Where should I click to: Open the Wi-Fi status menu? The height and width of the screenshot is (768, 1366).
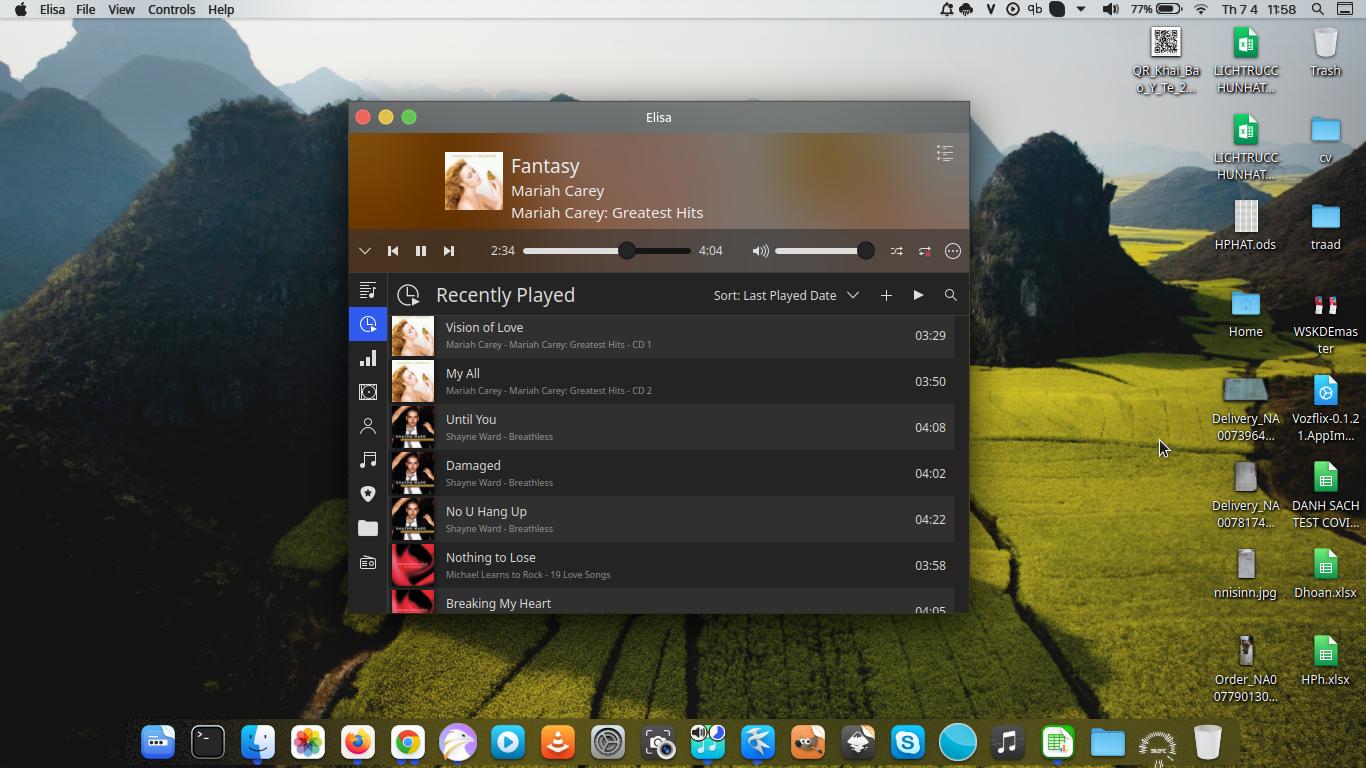point(1201,9)
